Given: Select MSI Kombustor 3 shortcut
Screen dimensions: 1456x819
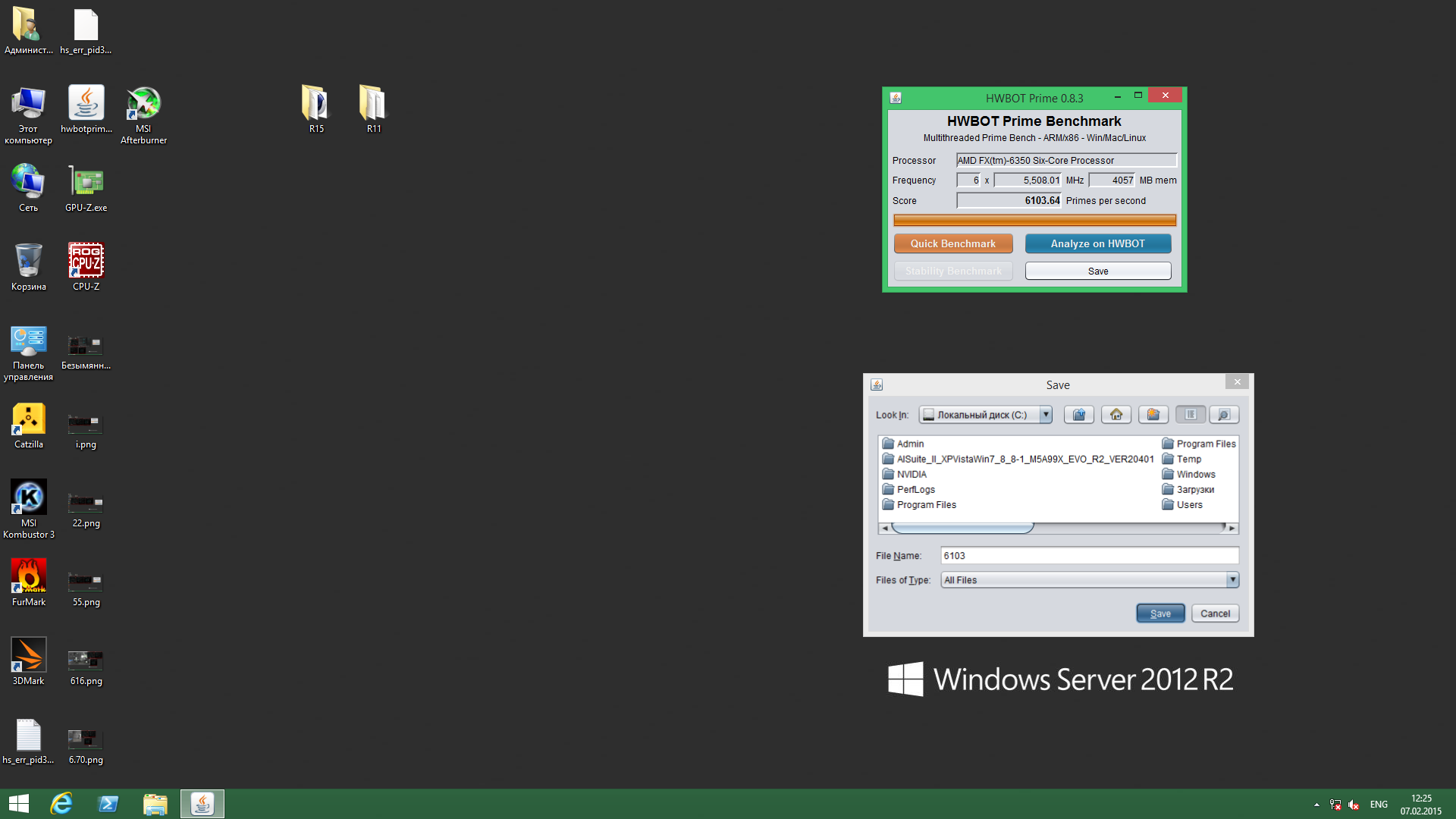Looking at the screenshot, I should [28, 509].
